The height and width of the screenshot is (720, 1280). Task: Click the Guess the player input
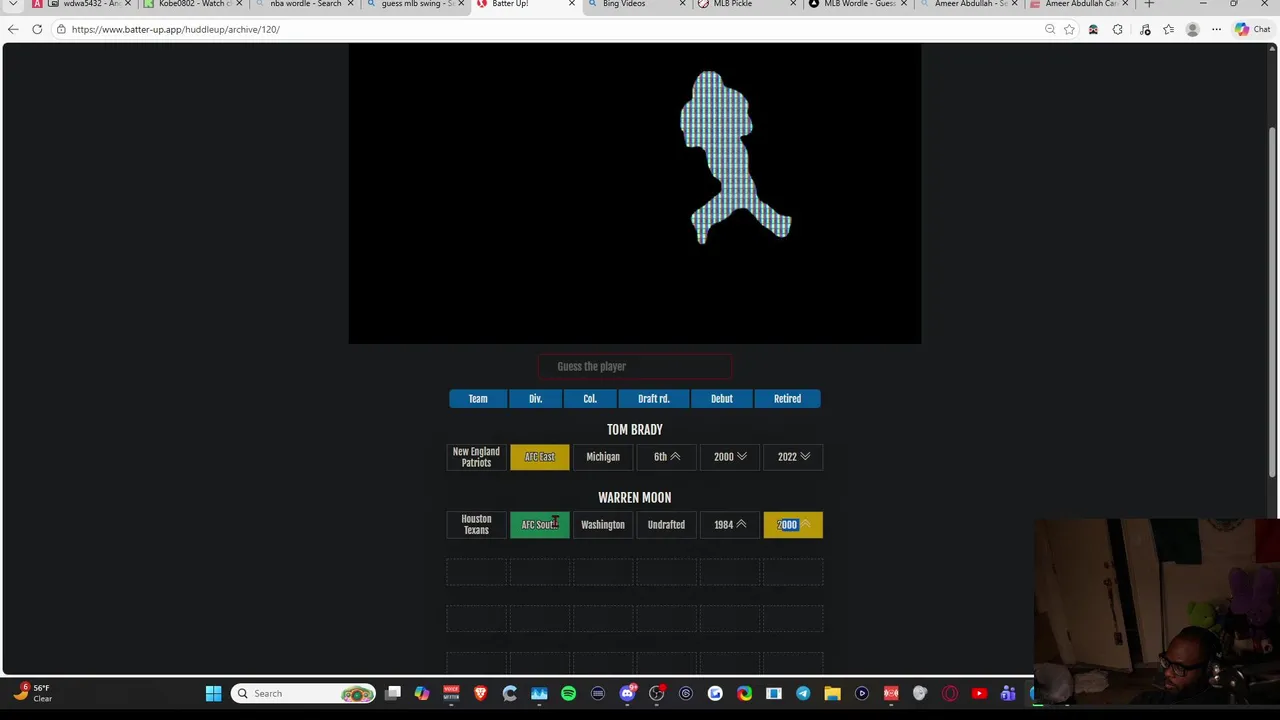tap(635, 366)
